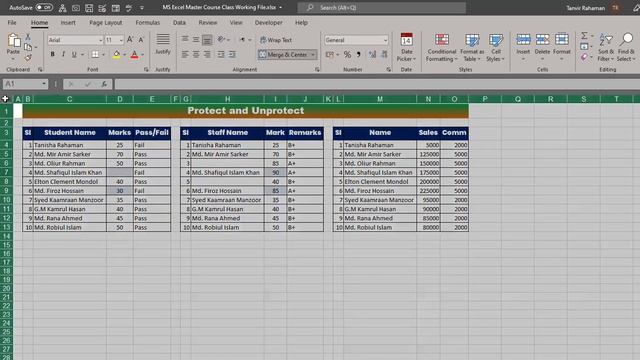Select Middle Align icon
The height and width of the screenshot is (360, 640).
coord(196,40)
